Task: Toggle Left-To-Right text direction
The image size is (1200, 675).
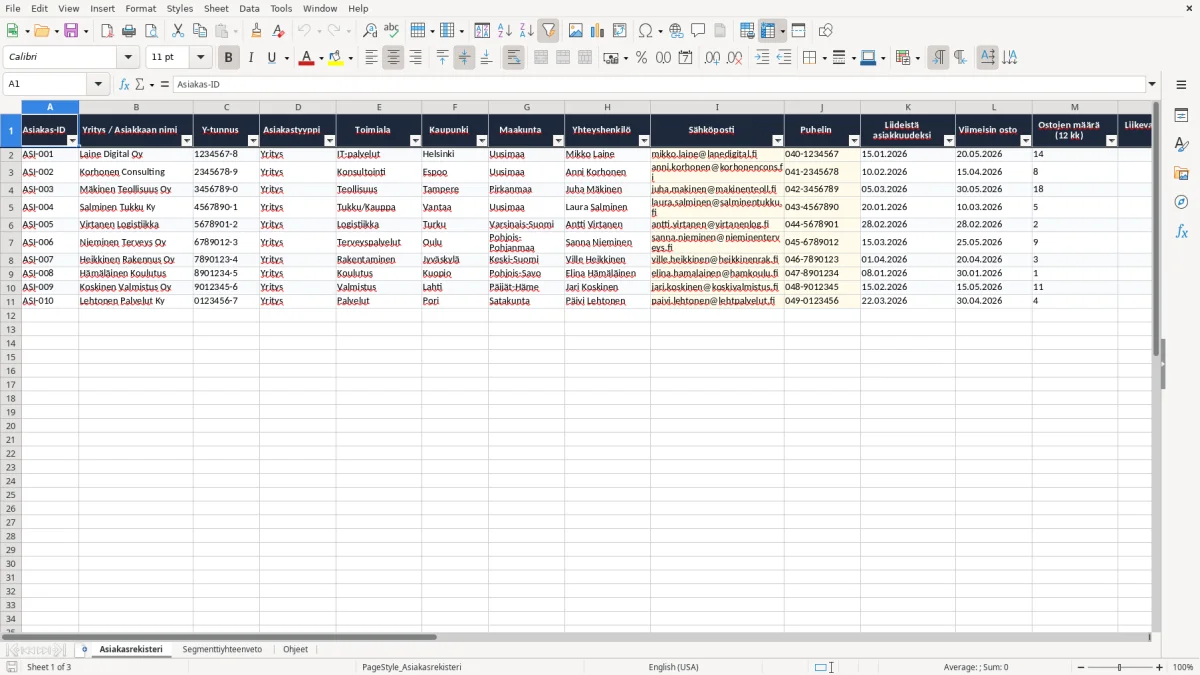Action: [938, 58]
